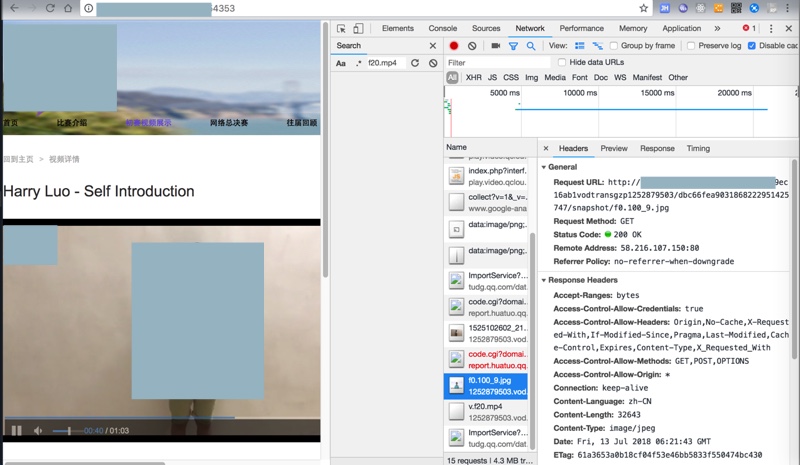Open the Response tab of the request
The width and height of the screenshot is (800, 465).
(657, 148)
